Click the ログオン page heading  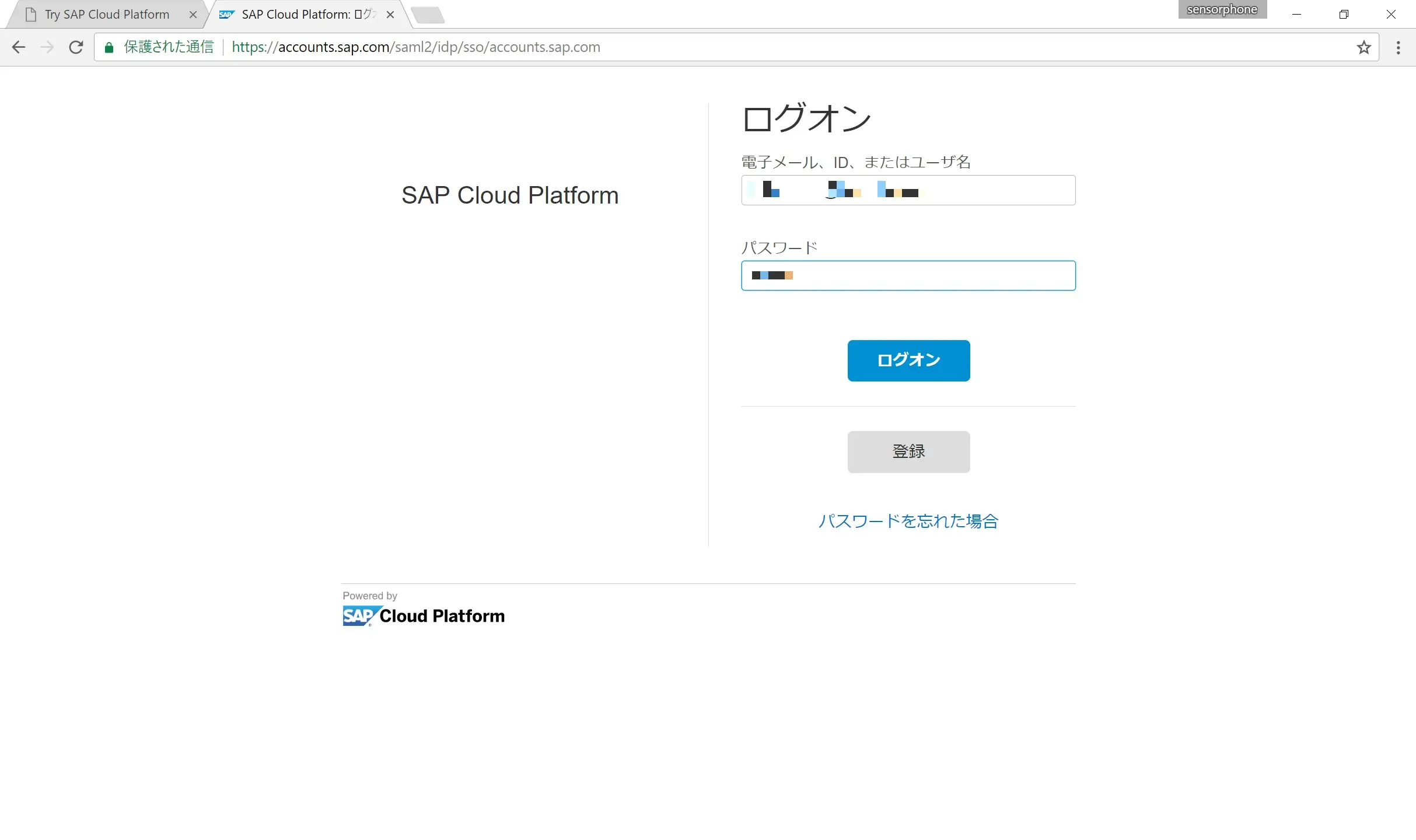806,118
